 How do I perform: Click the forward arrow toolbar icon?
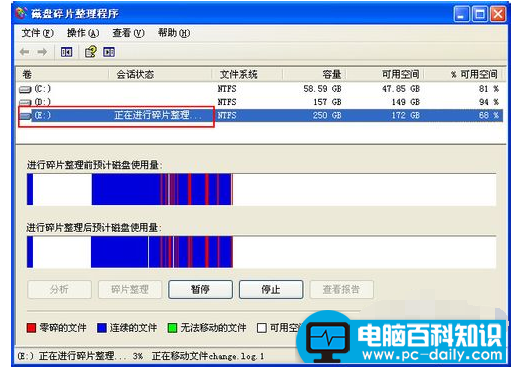tap(42, 52)
